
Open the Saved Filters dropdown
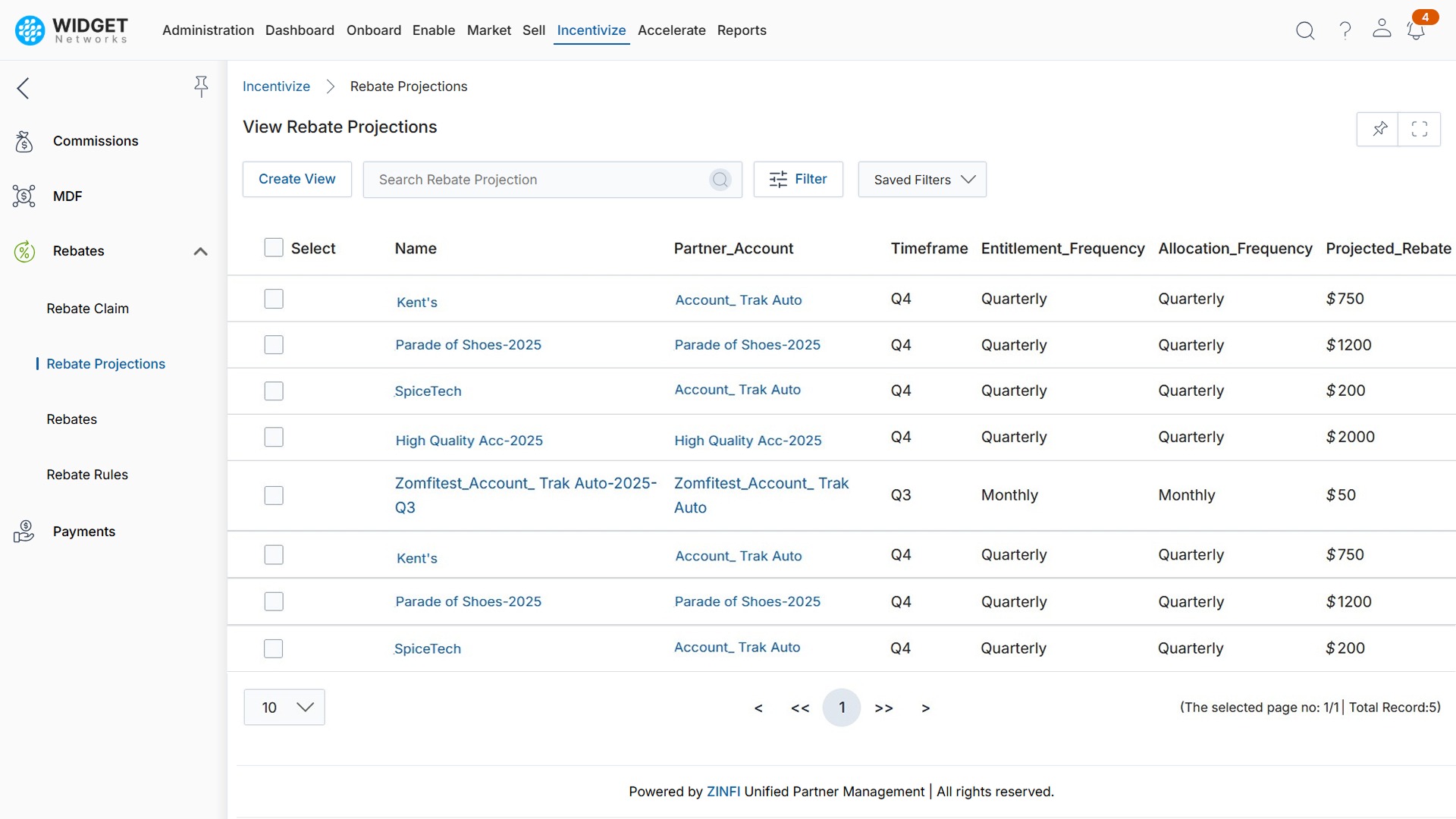point(921,180)
